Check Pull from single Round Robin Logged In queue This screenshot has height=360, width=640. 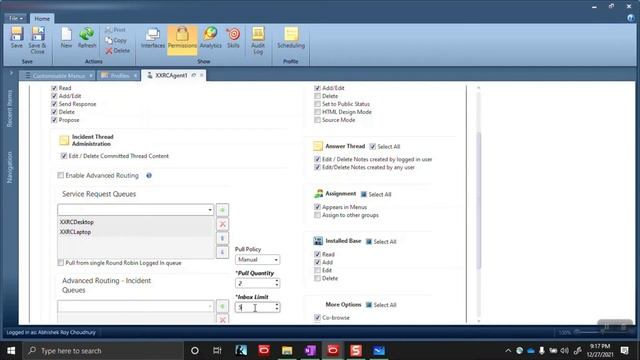click(60, 263)
